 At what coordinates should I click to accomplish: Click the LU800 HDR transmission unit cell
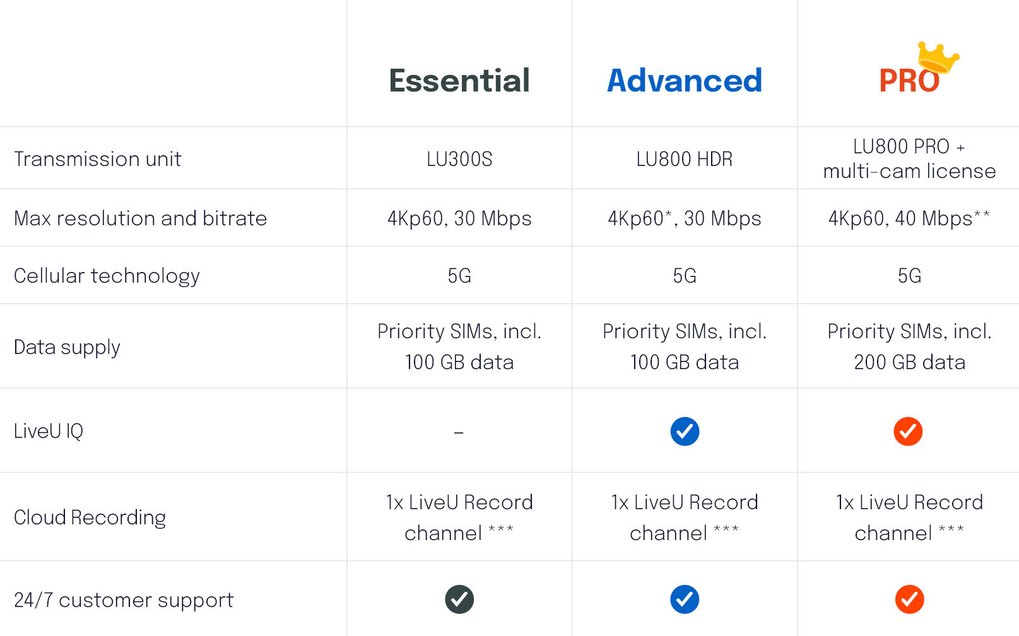pyautogui.click(x=684, y=159)
